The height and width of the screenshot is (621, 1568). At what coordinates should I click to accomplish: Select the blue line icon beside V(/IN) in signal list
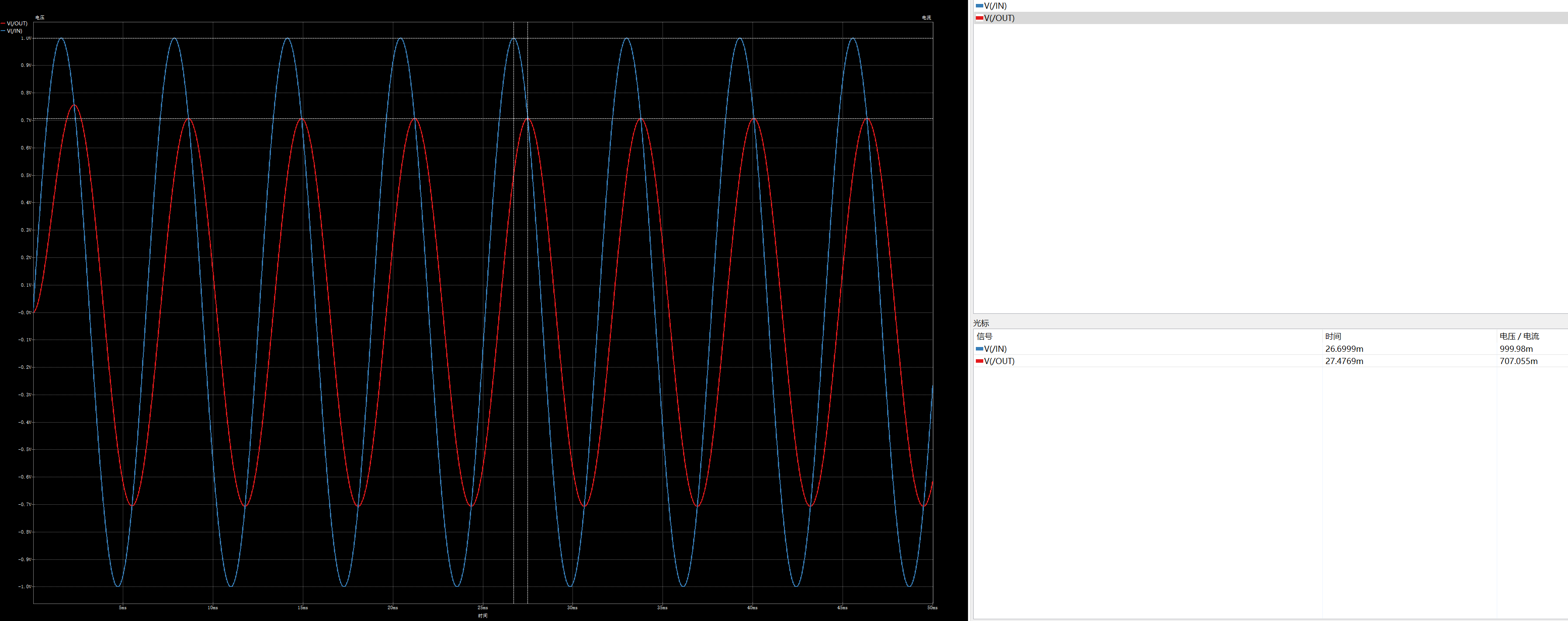point(980,5)
